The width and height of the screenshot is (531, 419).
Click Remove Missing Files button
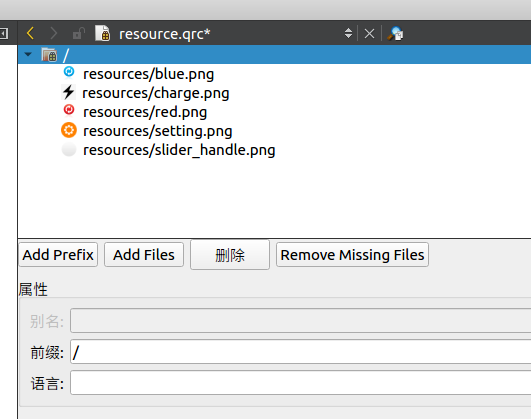(353, 255)
